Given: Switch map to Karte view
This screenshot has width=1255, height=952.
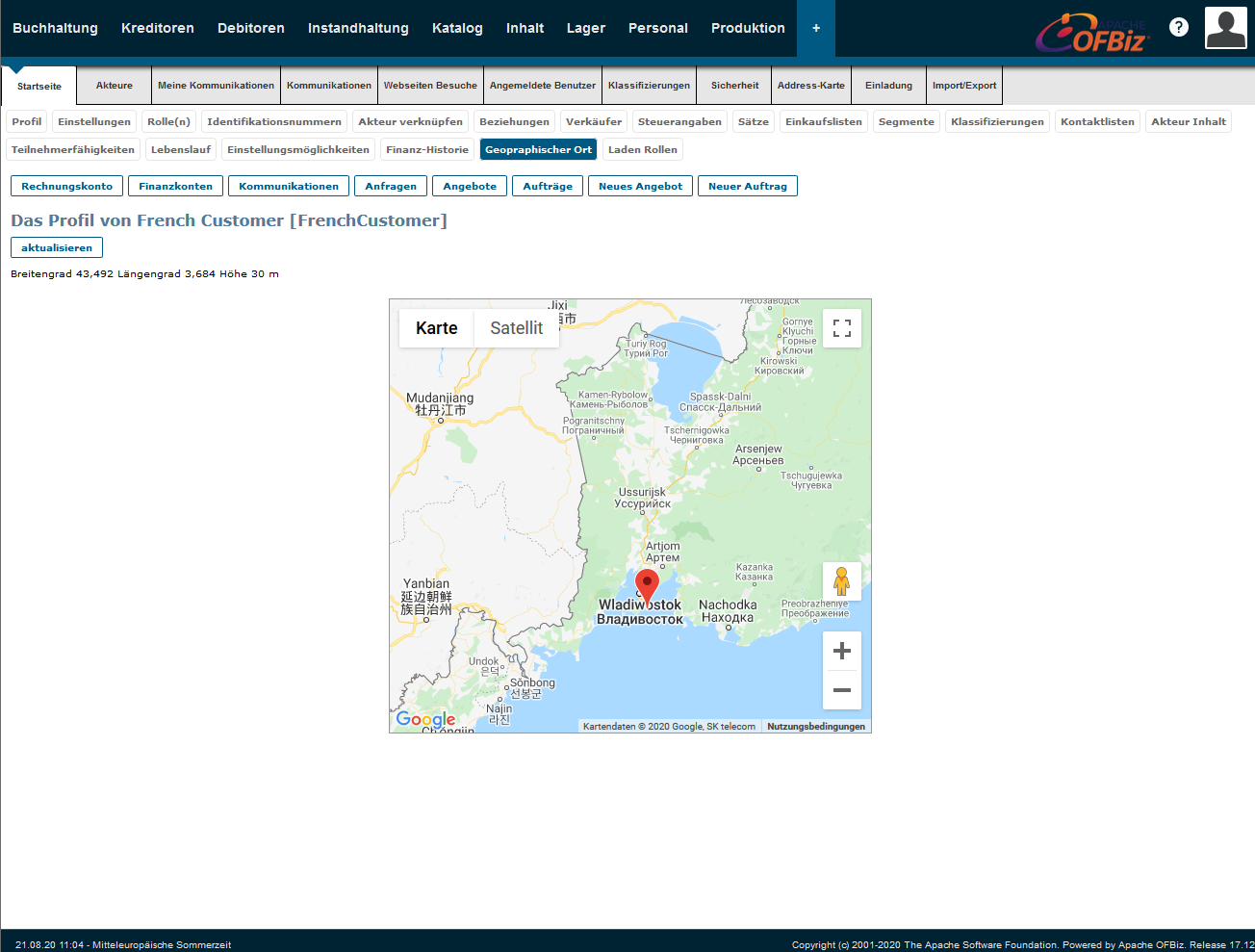Looking at the screenshot, I should tap(437, 328).
